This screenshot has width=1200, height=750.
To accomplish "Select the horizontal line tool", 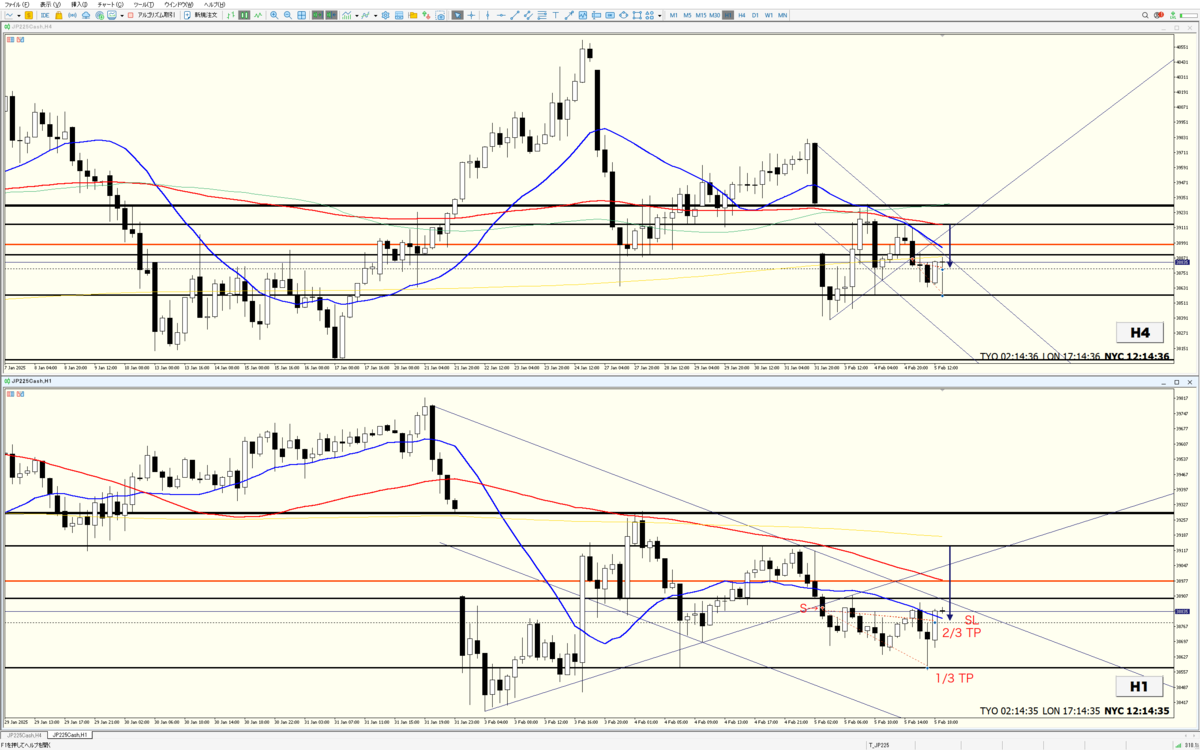I will tap(501, 15).
